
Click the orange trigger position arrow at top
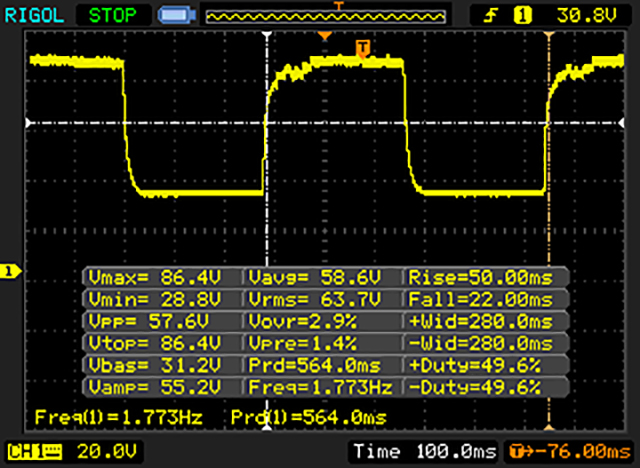324,36
